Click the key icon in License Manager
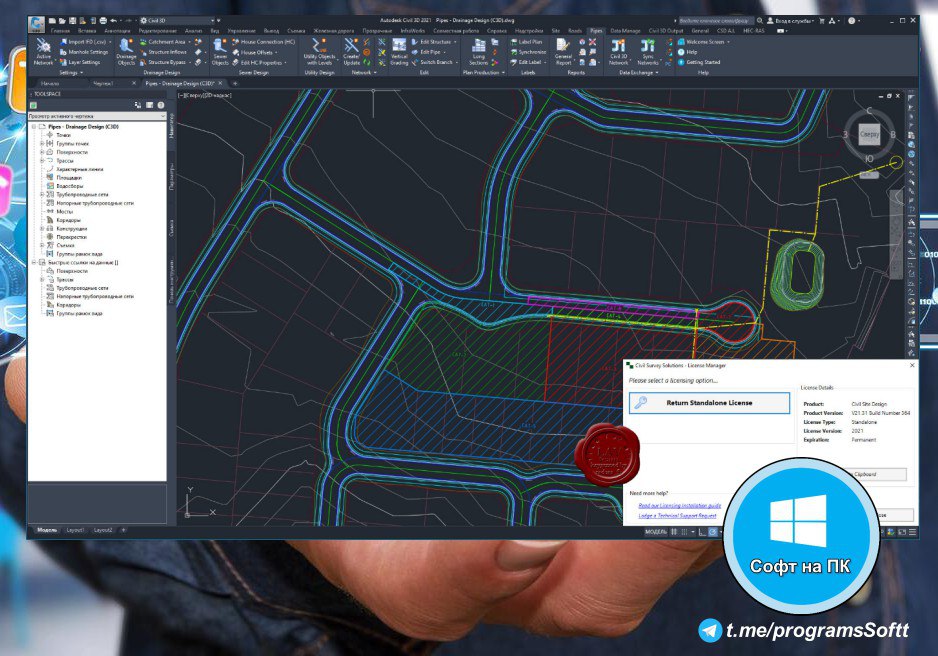Viewport: 938px width, 656px height. coord(641,402)
